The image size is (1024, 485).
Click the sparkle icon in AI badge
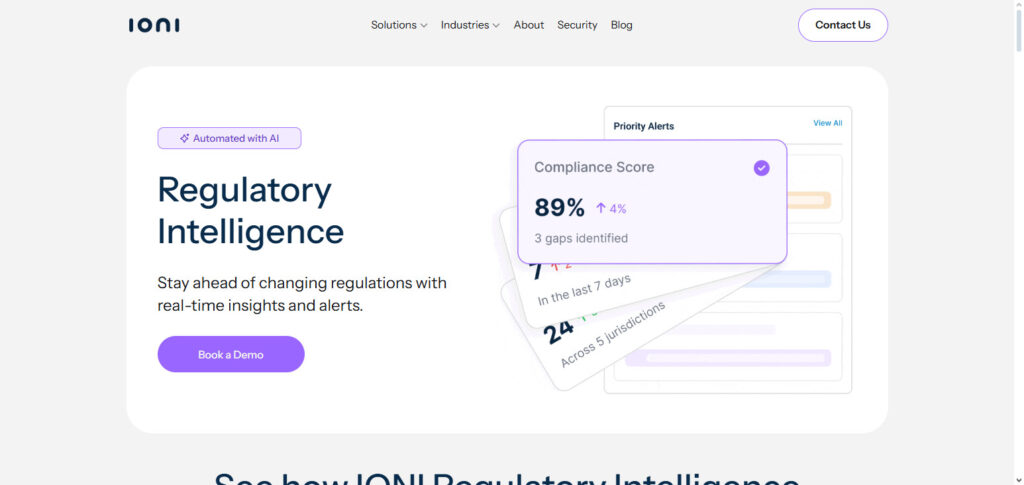pyautogui.click(x=185, y=138)
